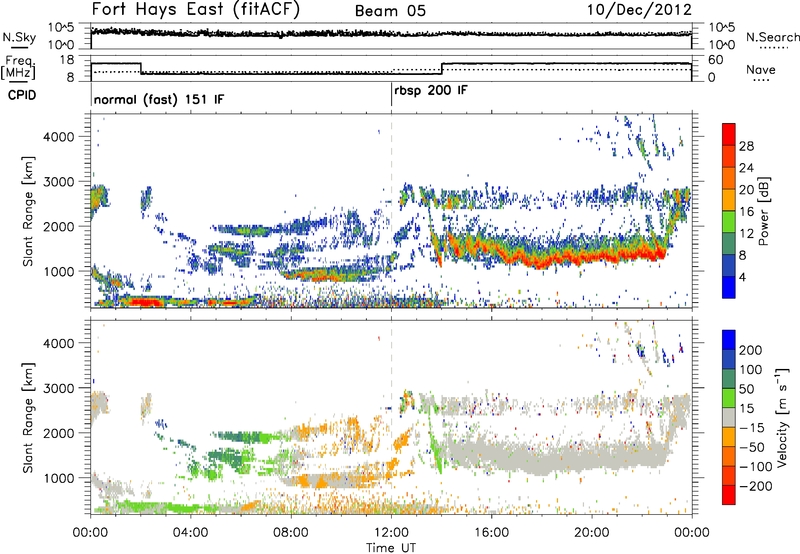800x554 pixels.
Task: Click the "Velocity [m s-1]" colorbar title
Action: 782,417
